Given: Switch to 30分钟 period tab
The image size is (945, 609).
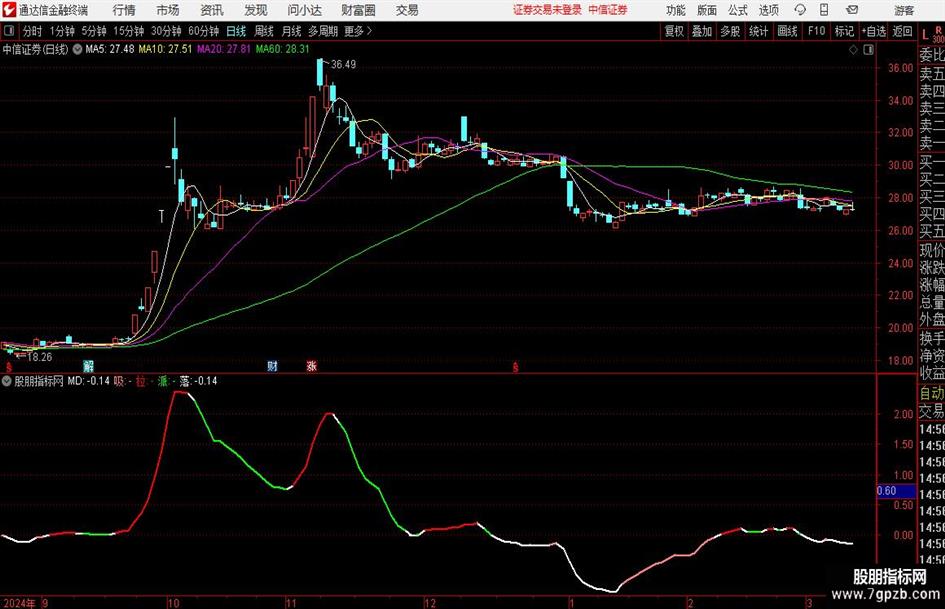Looking at the screenshot, I should tap(166, 31).
